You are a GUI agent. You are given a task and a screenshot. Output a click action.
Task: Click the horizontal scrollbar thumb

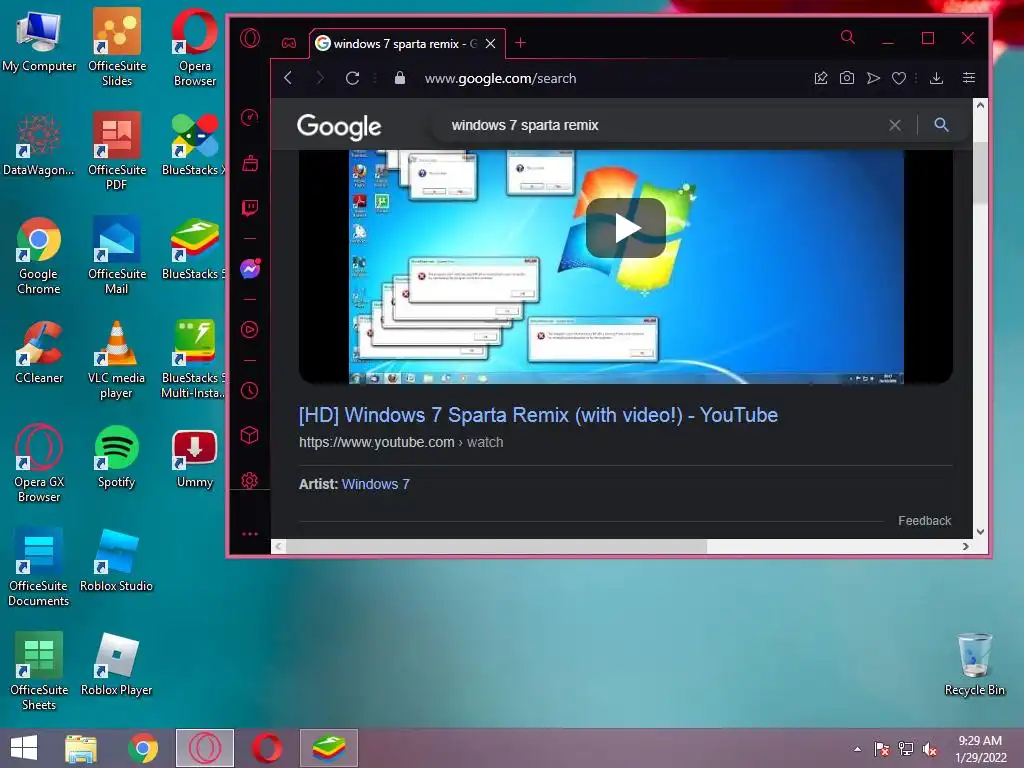(496, 546)
